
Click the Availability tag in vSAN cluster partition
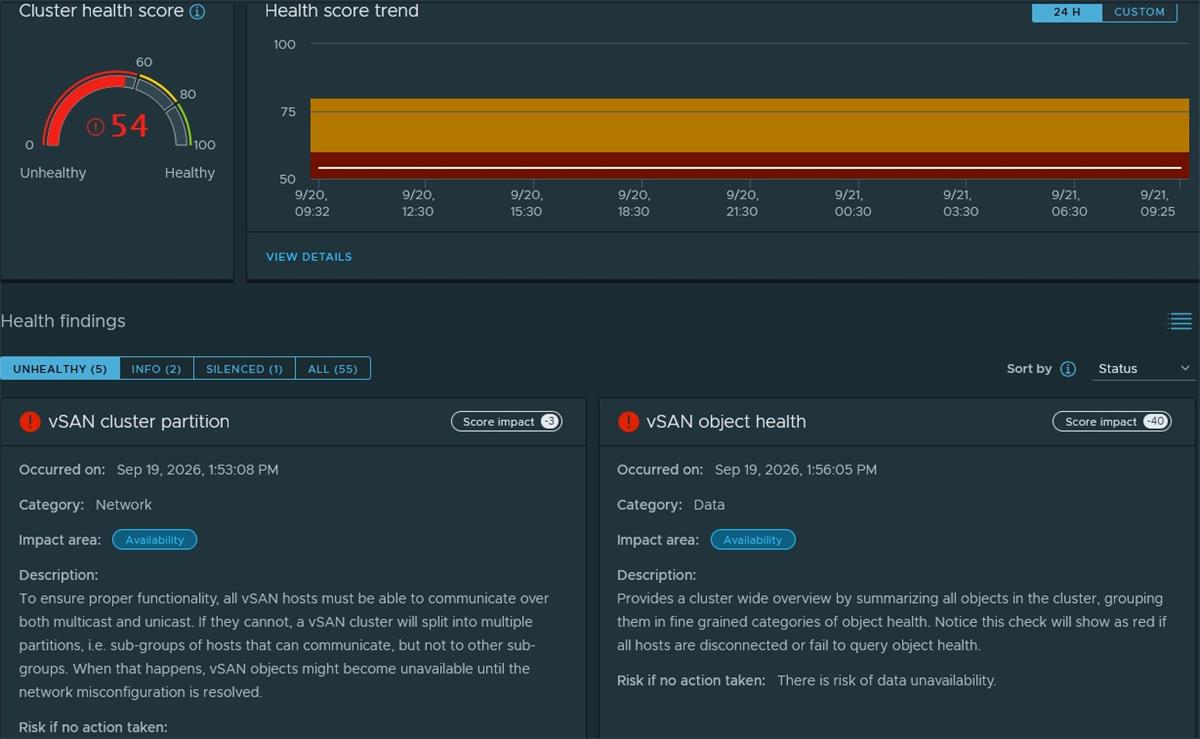click(x=155, y=540)
